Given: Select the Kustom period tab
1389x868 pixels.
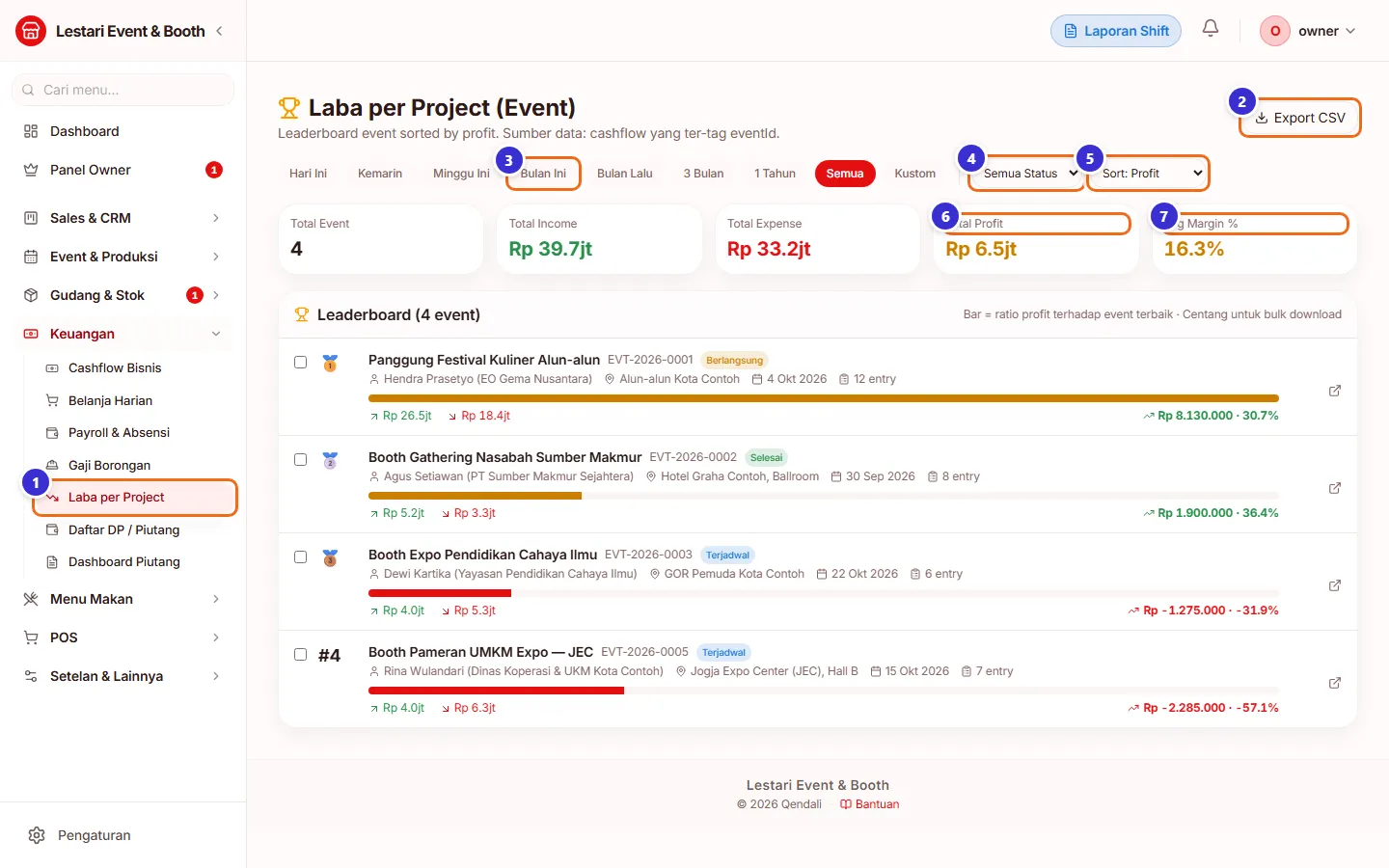Looking at the screenshot, I should coord(914,174).
